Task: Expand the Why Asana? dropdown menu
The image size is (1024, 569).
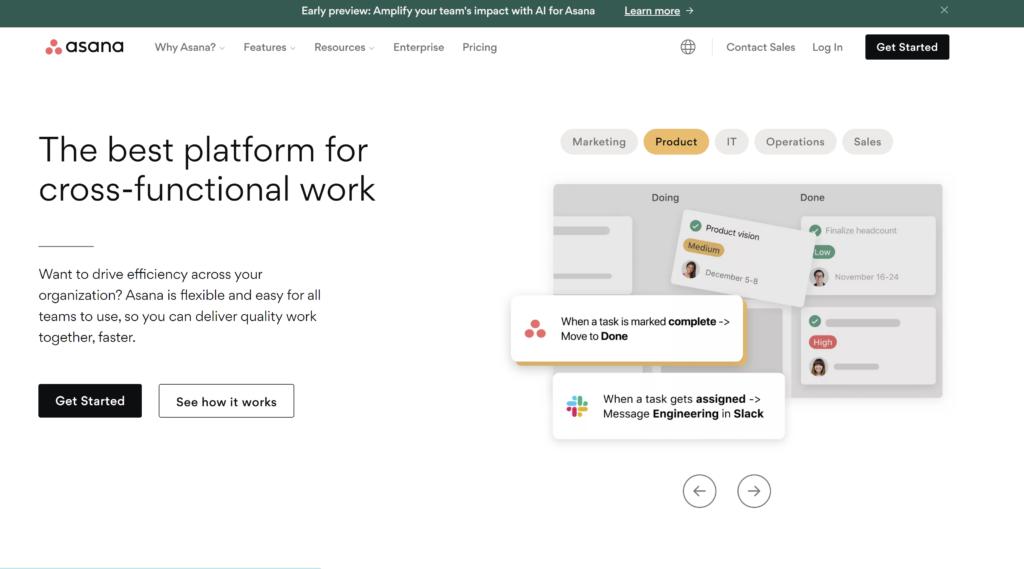Action: [189, 47]
